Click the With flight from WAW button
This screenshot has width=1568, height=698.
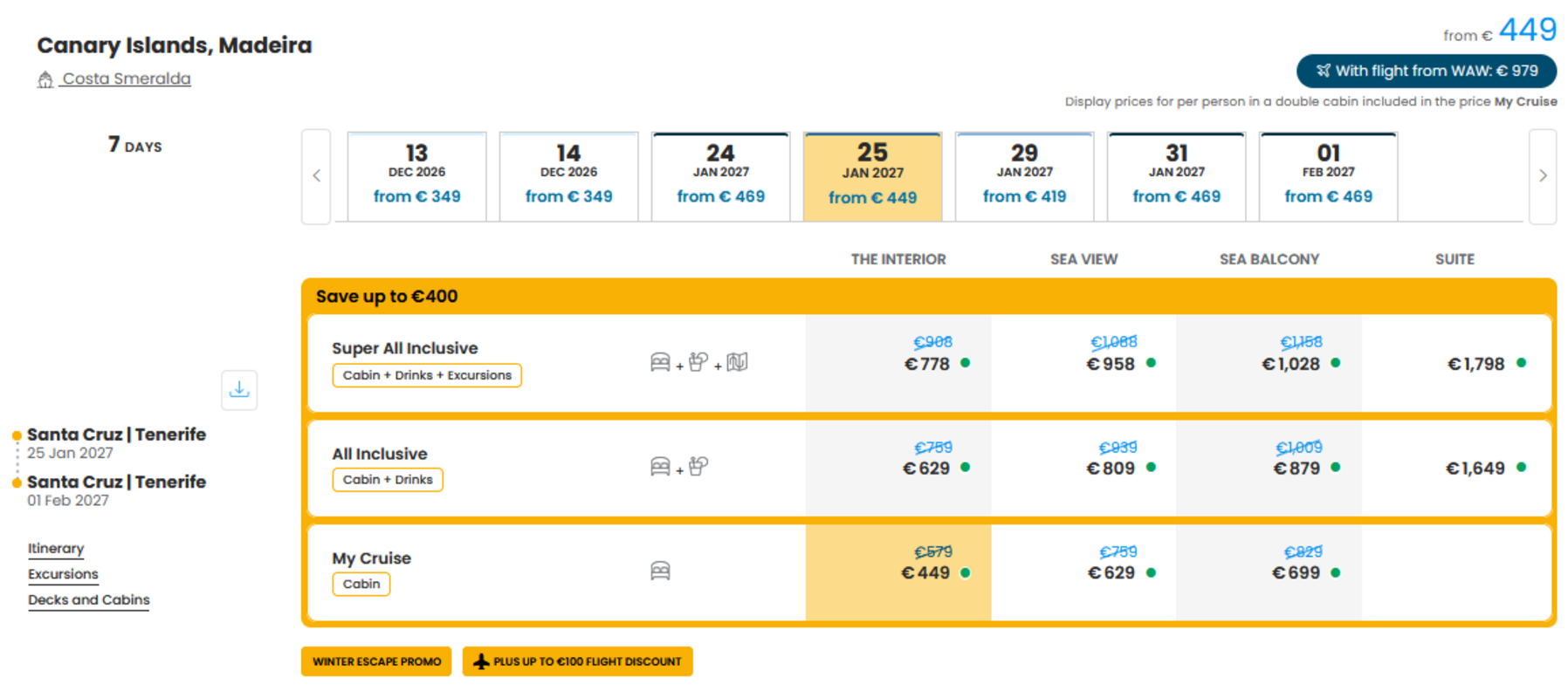tap(1426, 71)
